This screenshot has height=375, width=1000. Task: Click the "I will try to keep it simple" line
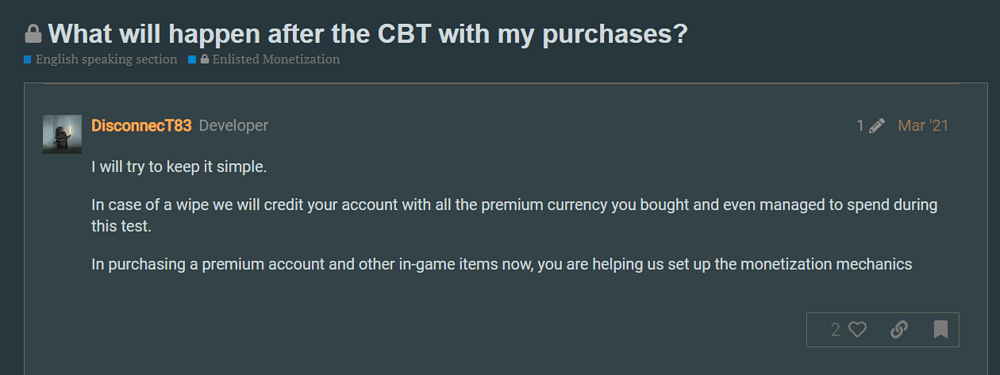[x=179, y=168]
